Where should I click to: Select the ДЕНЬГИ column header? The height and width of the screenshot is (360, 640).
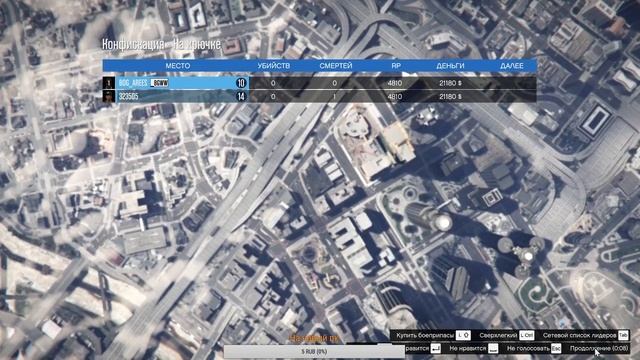pos(450,66)
